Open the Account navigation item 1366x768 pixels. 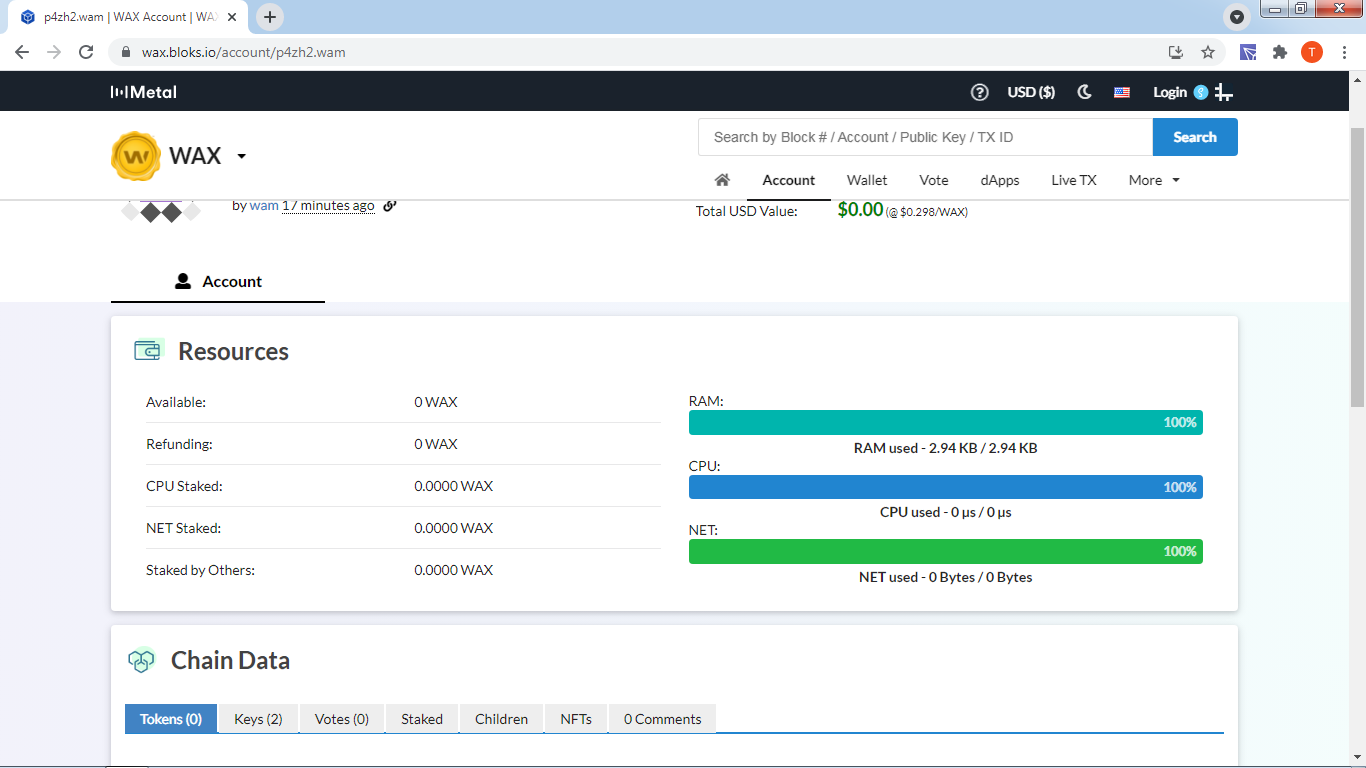click(x=789, y=180)
